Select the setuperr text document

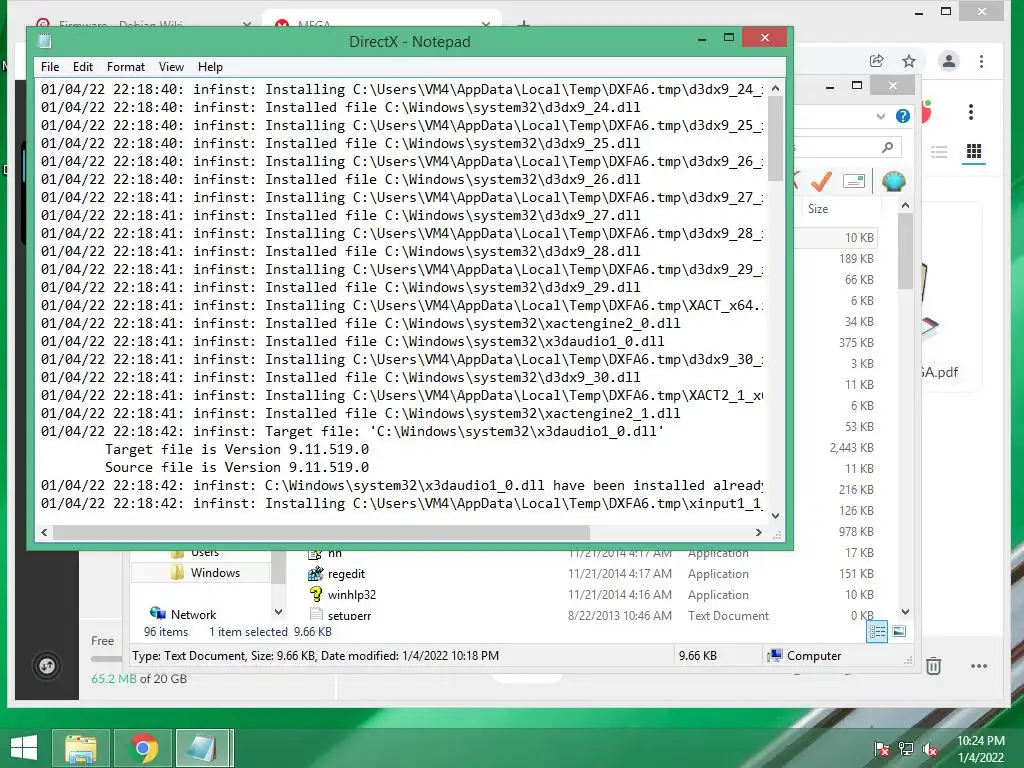pos(349,615)
